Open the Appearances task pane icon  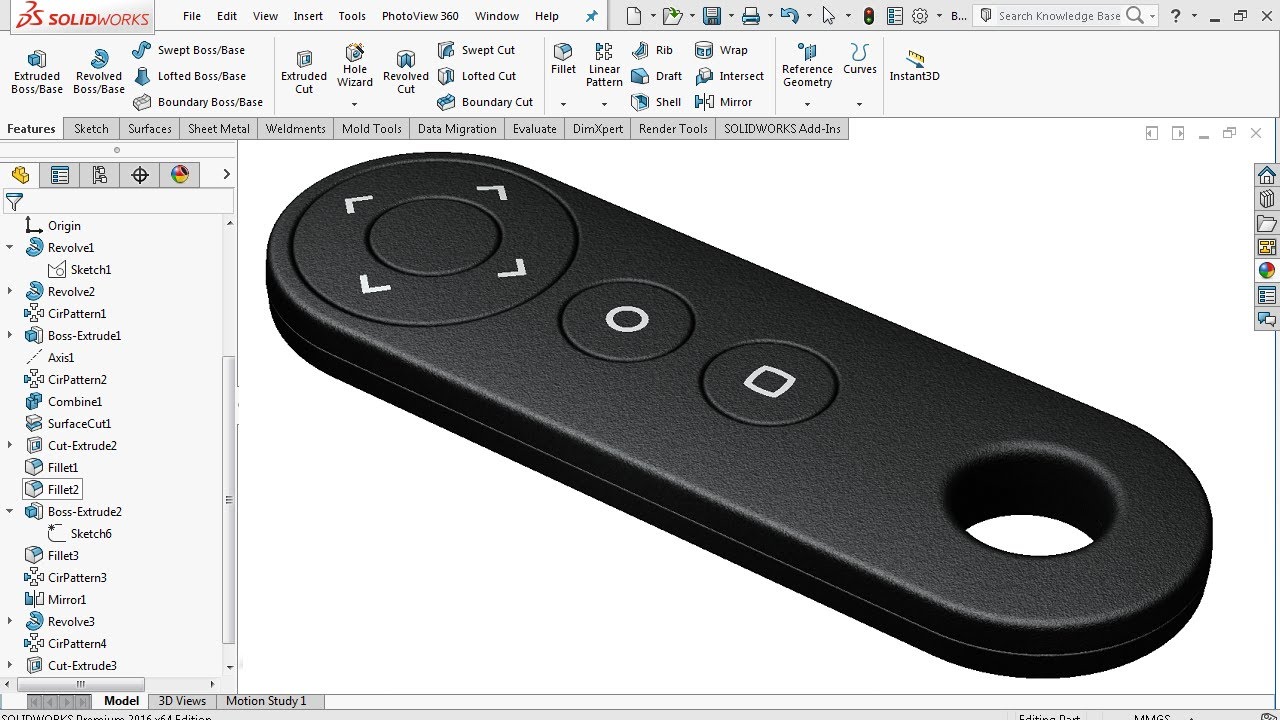[x=1267, y=271]
